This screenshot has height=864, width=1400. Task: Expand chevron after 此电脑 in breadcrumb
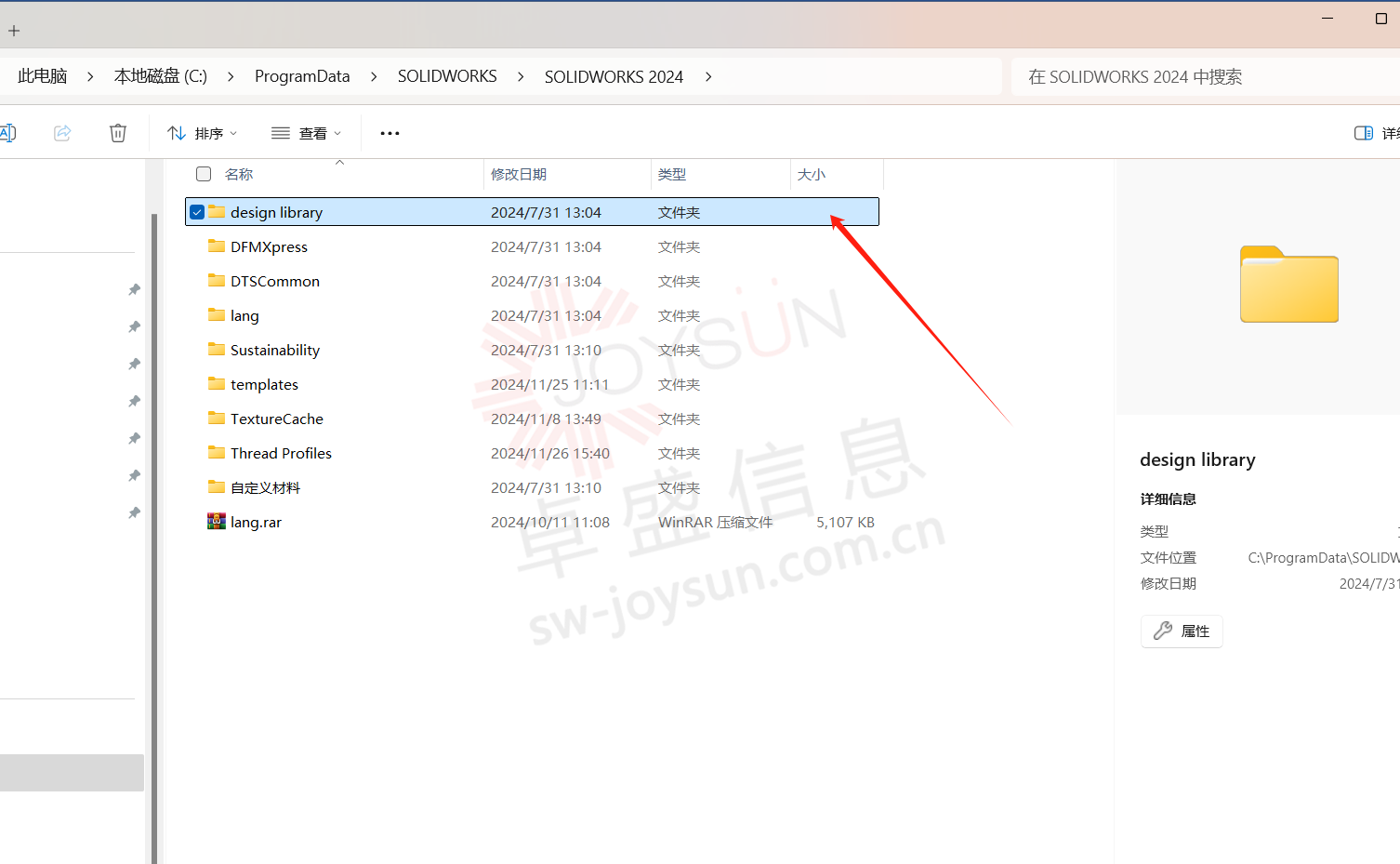click(90, 76)
